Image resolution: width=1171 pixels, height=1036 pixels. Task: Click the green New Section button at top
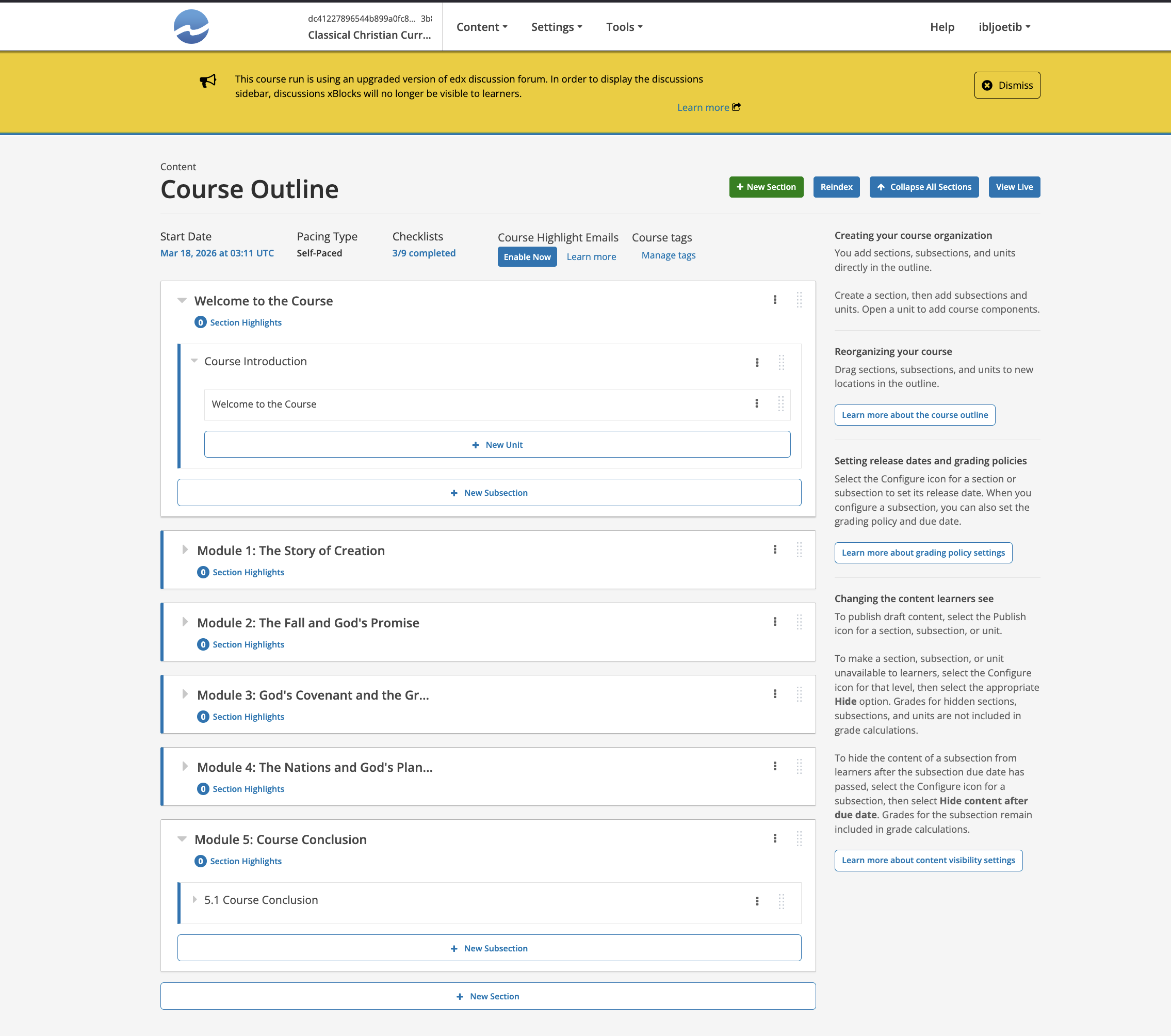point(766,187)
